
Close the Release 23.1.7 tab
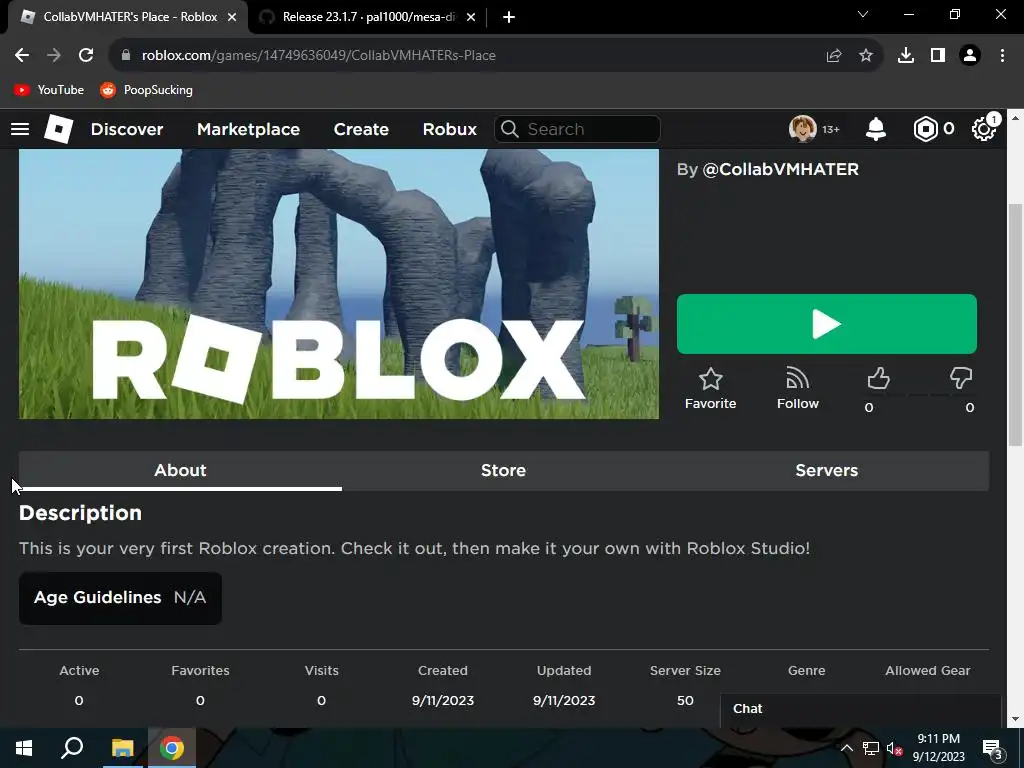click(x=471, y=17)
